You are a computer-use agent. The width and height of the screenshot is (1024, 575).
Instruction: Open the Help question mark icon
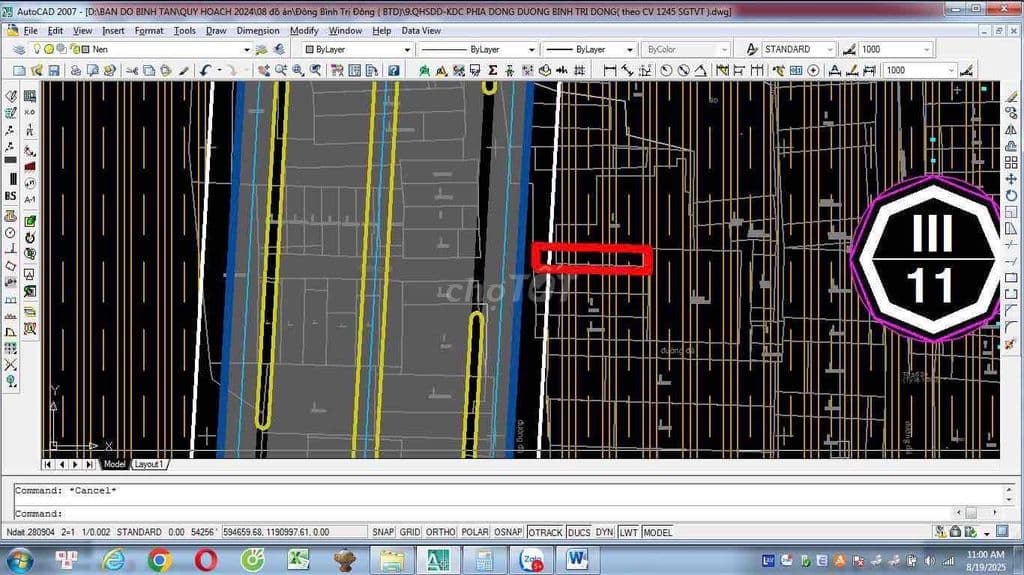pyautogui.click(x=394, y=71)
